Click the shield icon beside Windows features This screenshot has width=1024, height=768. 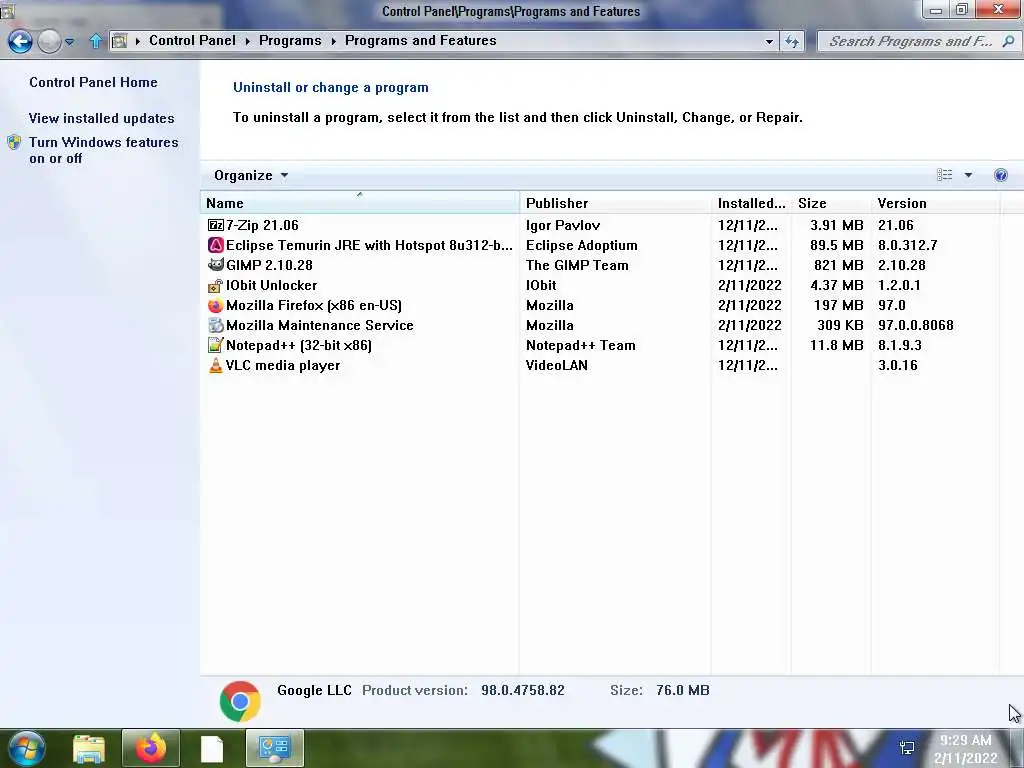14,142
